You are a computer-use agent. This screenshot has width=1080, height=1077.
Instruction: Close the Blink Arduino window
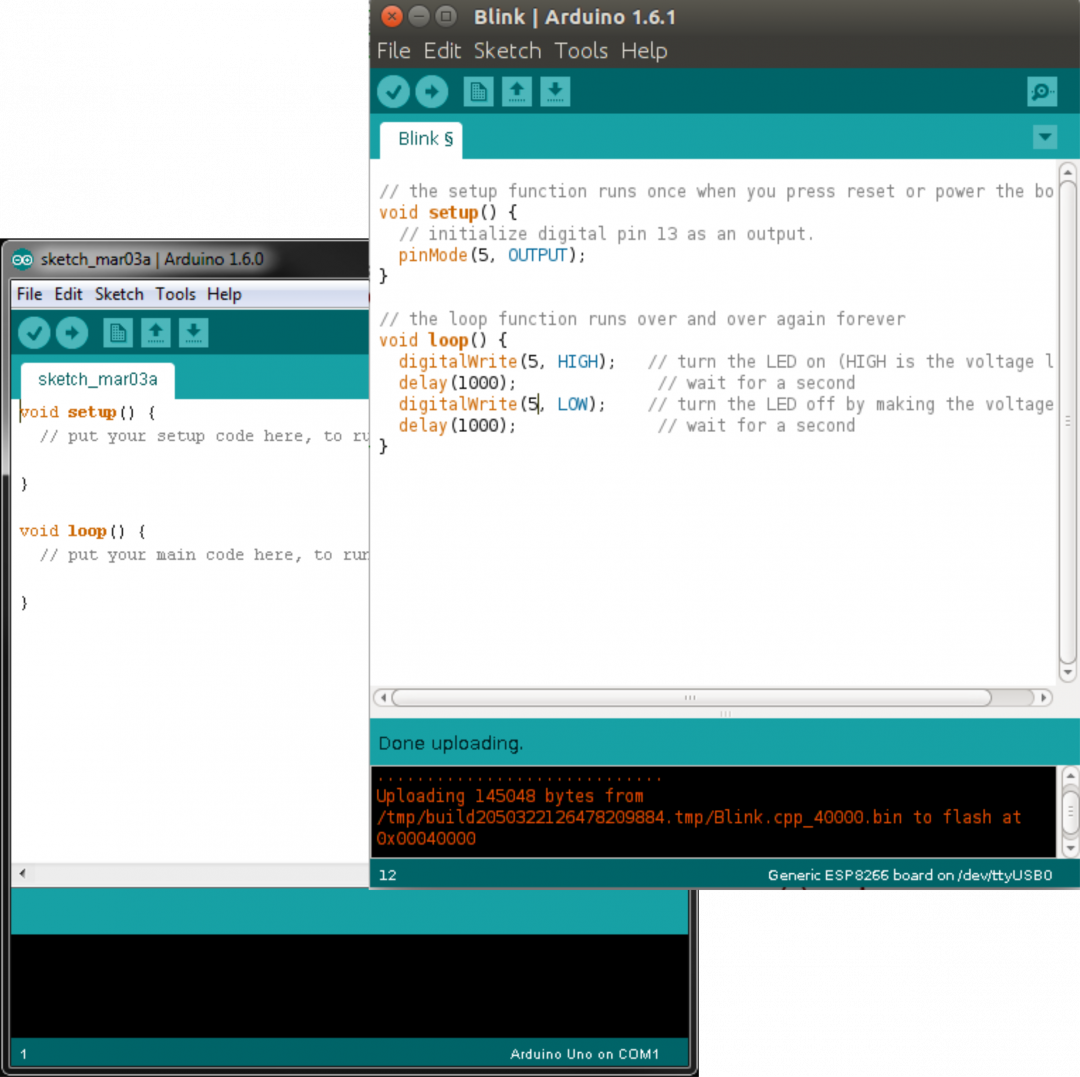tap(392, 16)
